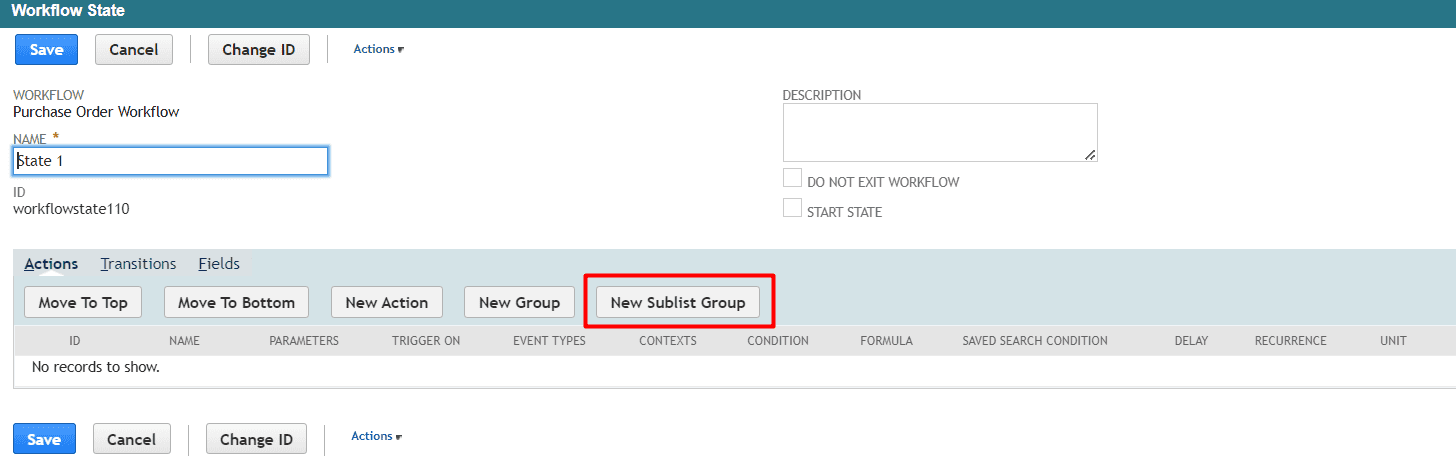Click the bottom Change ID button
1456x473 pixels.
click(x=256, y=439)
